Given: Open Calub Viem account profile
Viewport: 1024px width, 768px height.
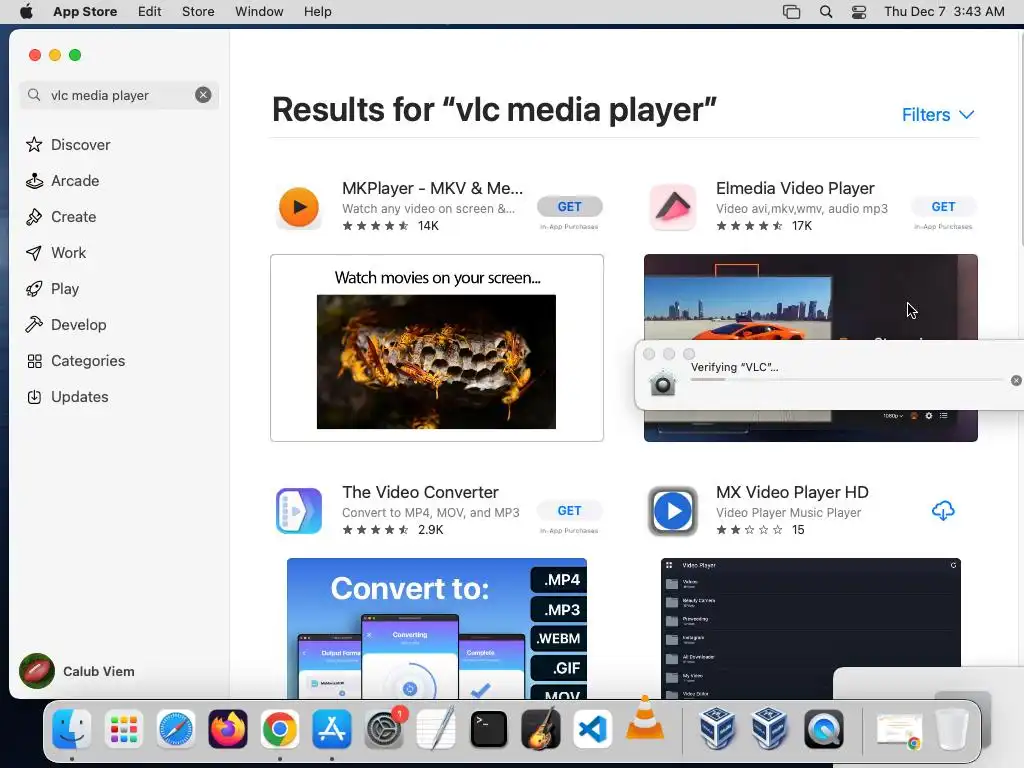Looking at the screenshot, I should pos(77,671).
